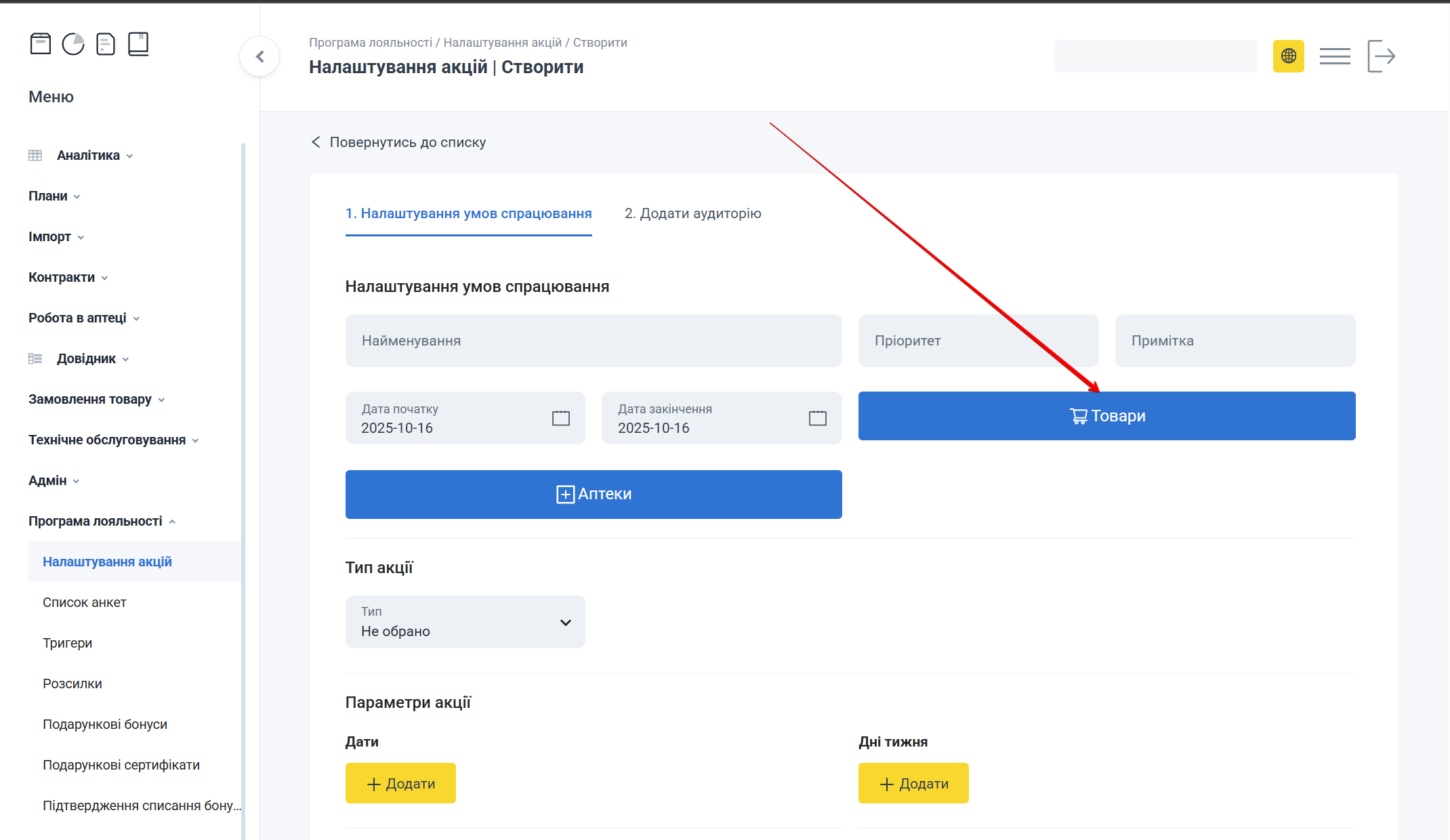This screenshot has height=840, width=1450.
Task: Click the hamburger menu icon top right
Action: [x=1335, y=56]
